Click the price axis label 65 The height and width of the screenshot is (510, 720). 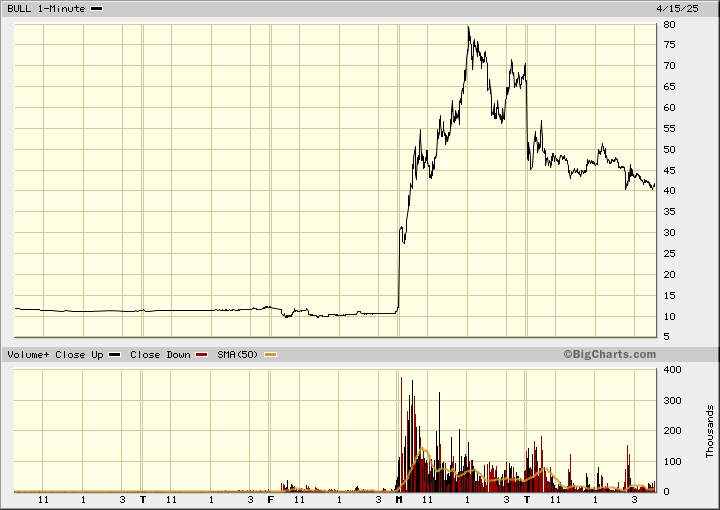pyautogui.click(x=669, y=87)
